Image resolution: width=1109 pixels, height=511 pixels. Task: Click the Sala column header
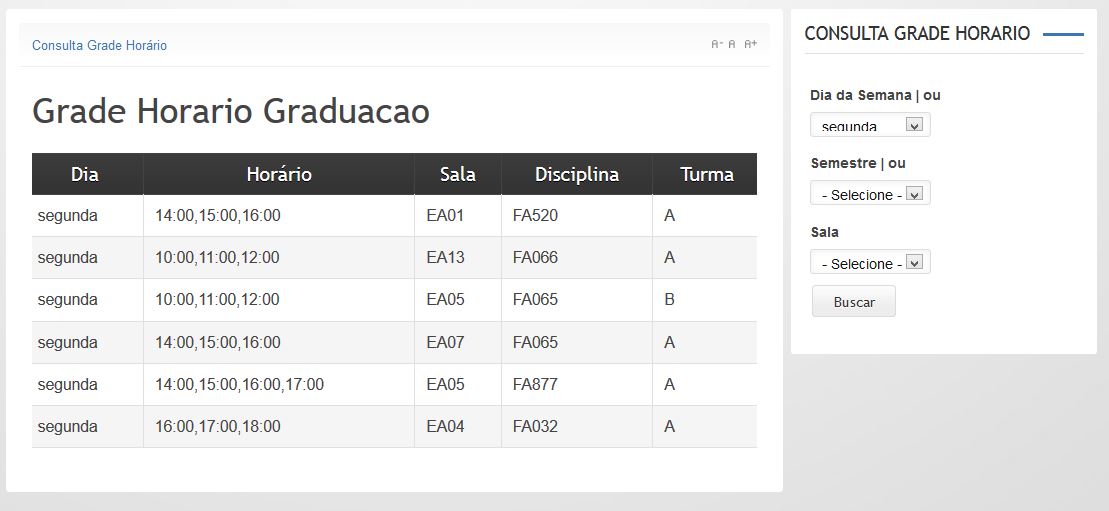point(457,174)
